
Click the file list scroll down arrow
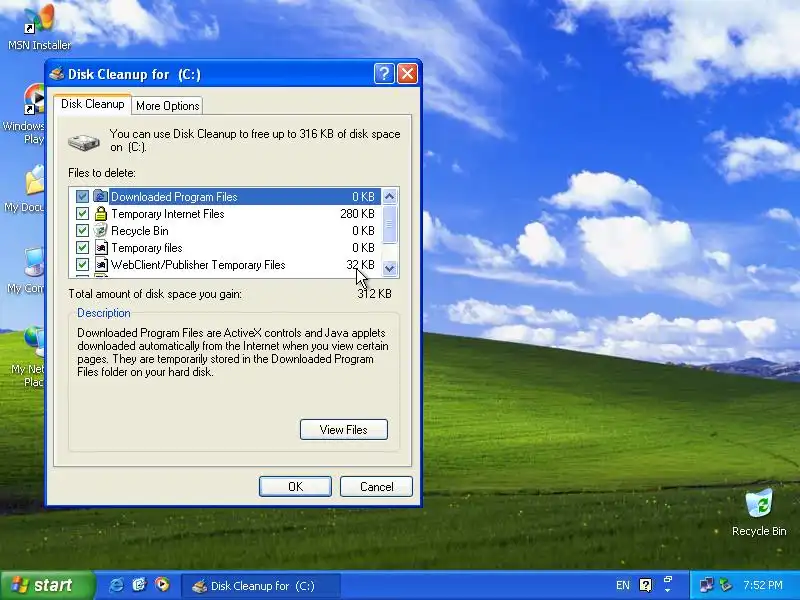(389, 268)
